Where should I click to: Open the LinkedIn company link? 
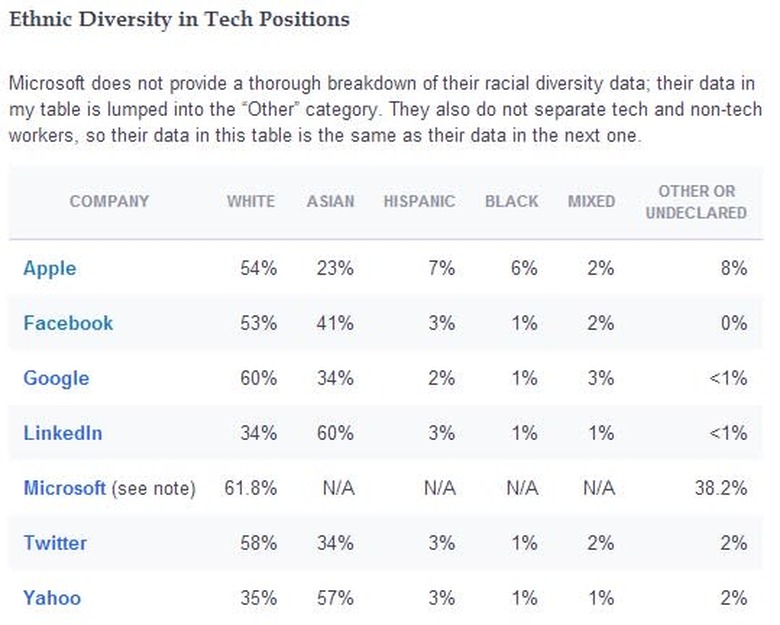pyautogui.click(x=63, y=433)
